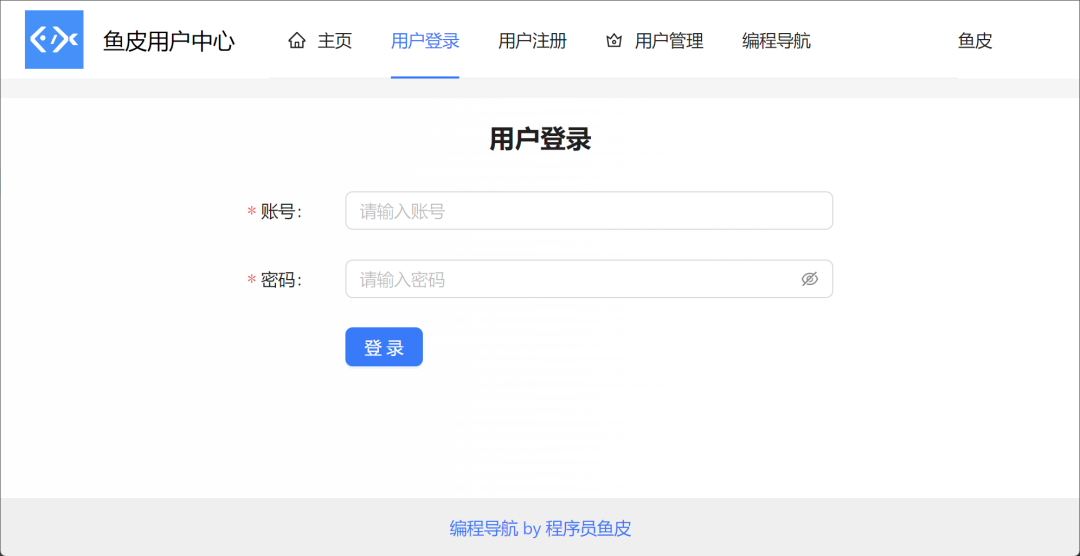Toggle password visibility eye icon
The image size is (1080, 556).
click(x=809, y=279)
